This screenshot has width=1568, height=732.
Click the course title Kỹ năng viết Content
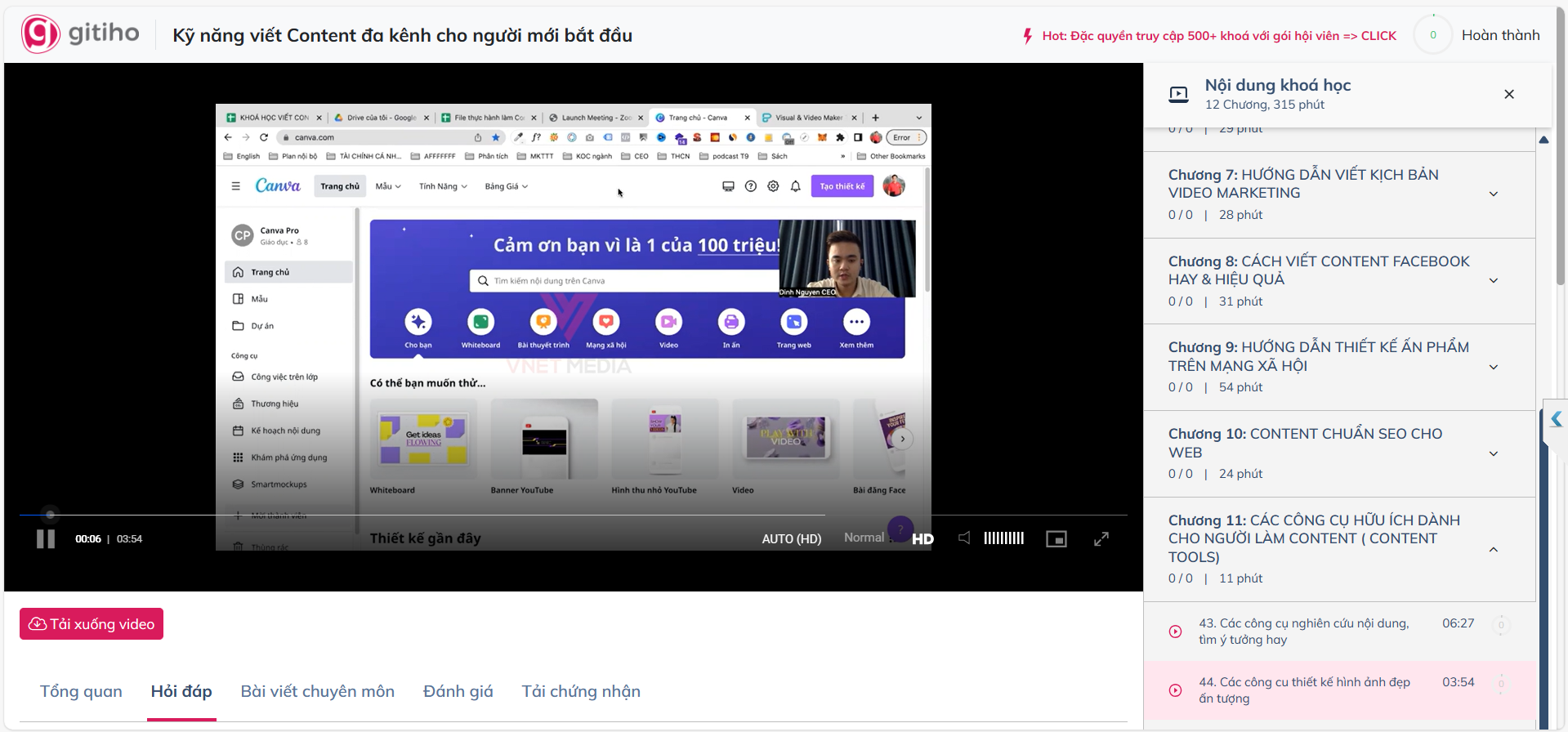point(402,35)
